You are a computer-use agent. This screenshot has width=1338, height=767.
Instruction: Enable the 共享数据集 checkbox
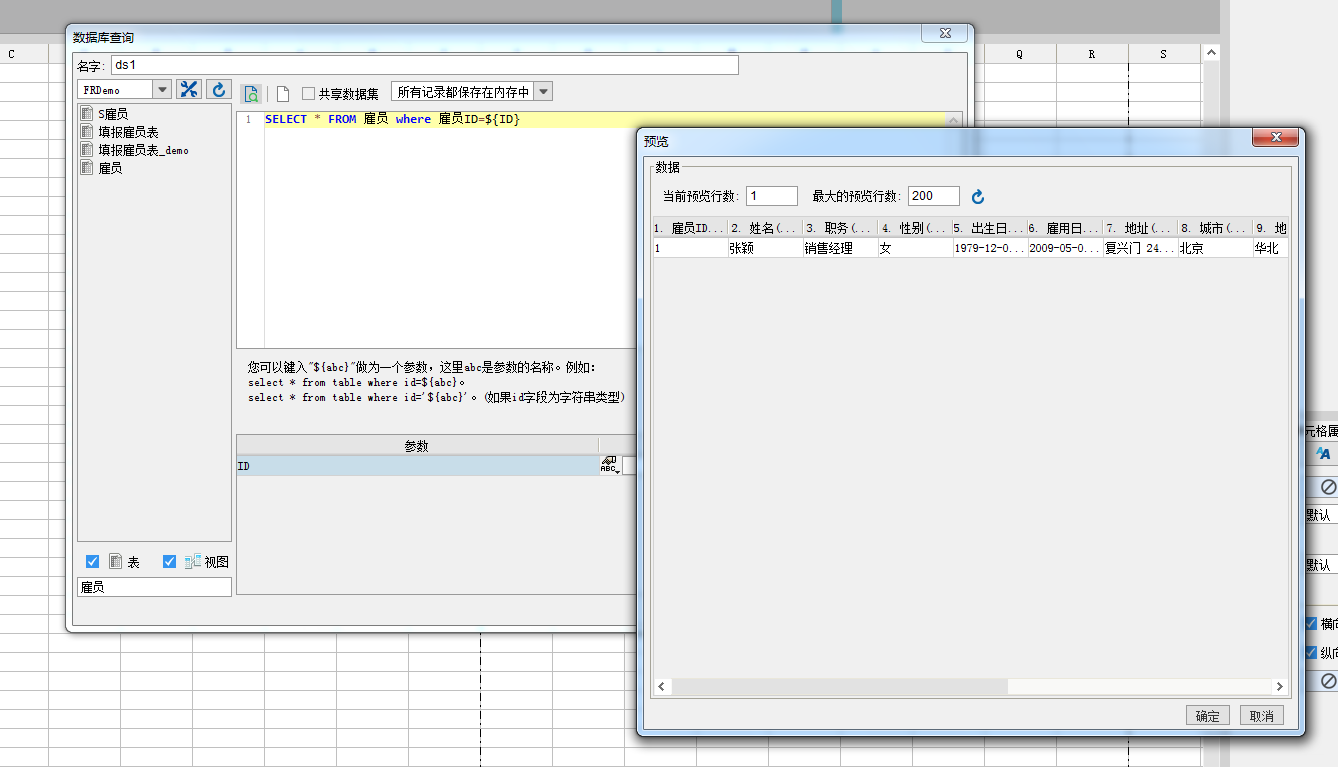pyautogui.click(x=309, y=94)
